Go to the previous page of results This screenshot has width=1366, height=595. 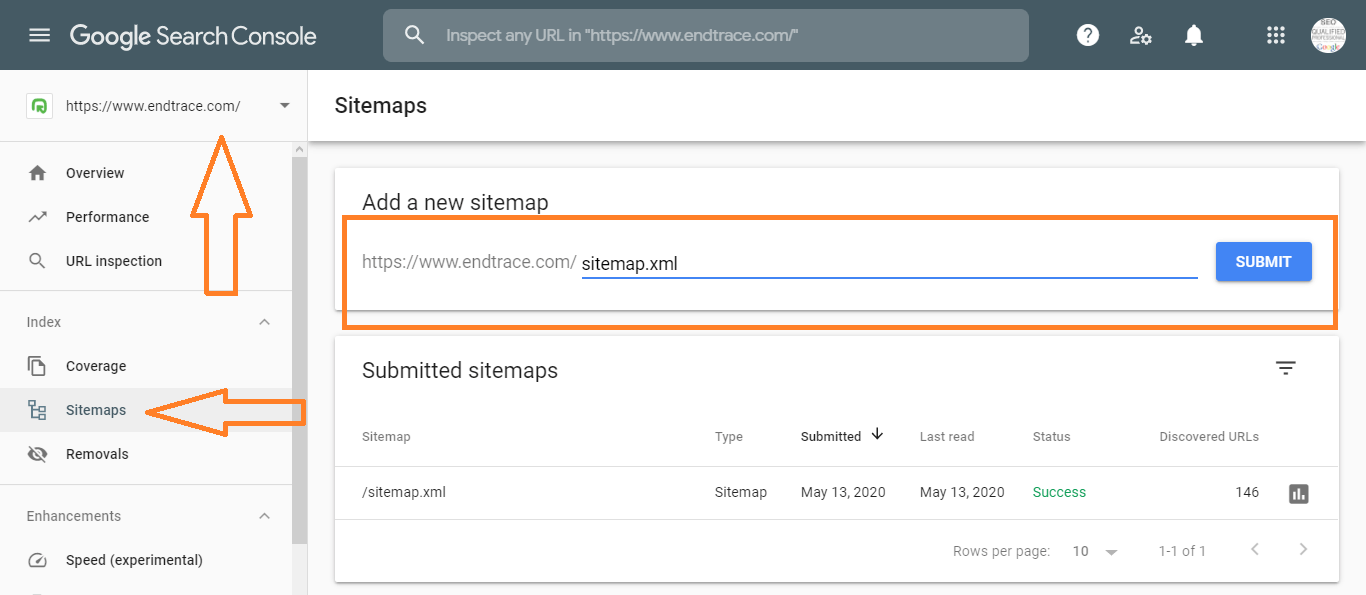click(x=1255, y=549)
